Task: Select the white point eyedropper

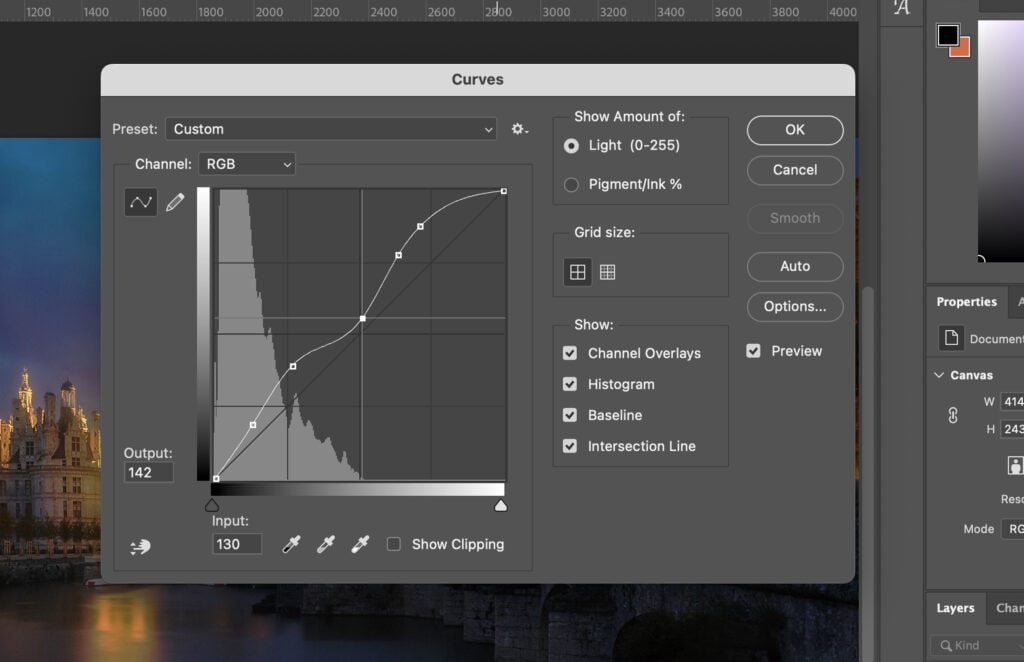Action: 361,544
